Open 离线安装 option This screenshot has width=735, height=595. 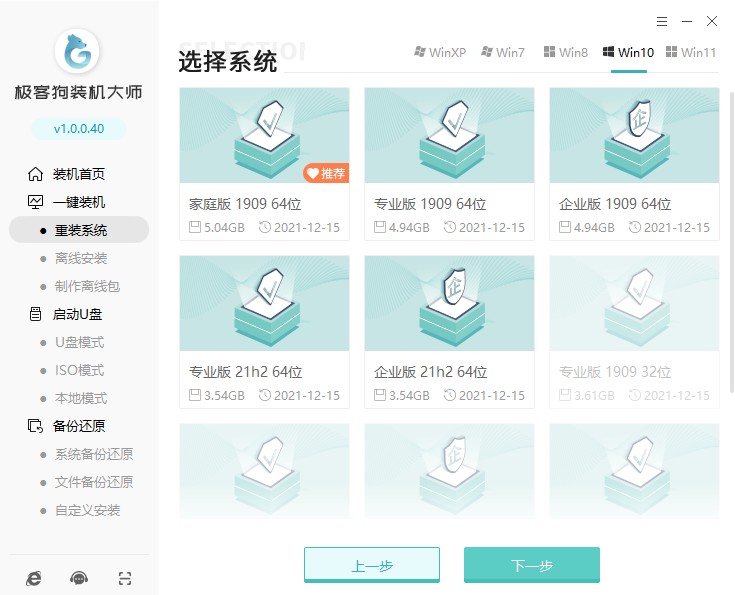coord(81,258)
